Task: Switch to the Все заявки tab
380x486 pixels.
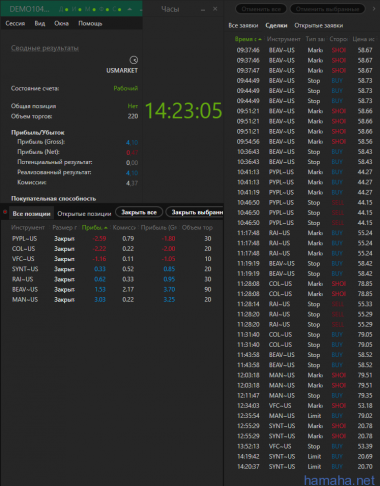Action: click(x=243, y=25)
